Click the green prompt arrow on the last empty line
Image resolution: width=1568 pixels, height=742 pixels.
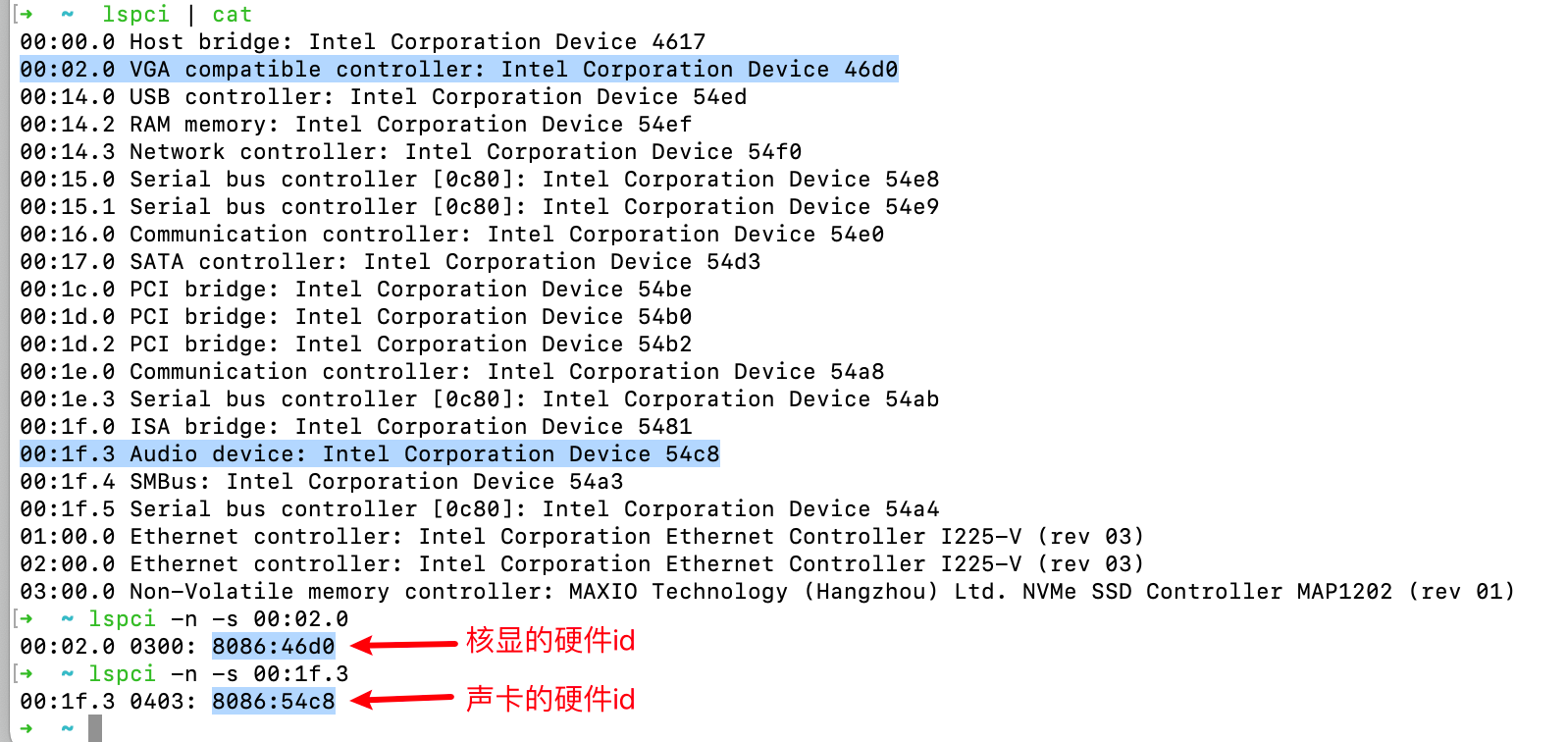[x=26, y=728]
